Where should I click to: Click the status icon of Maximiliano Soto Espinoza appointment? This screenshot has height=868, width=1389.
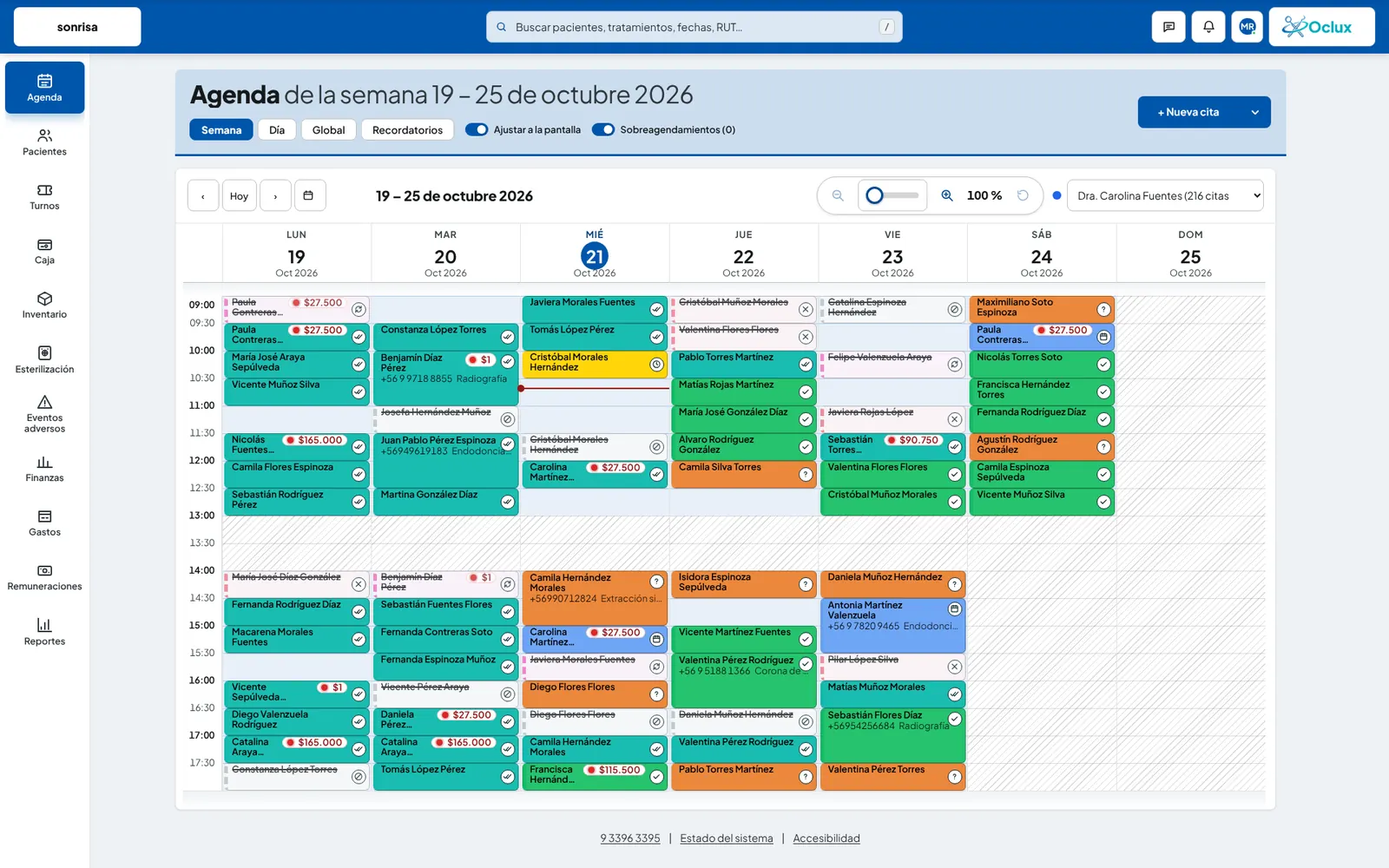click(x=1103, y=310)
